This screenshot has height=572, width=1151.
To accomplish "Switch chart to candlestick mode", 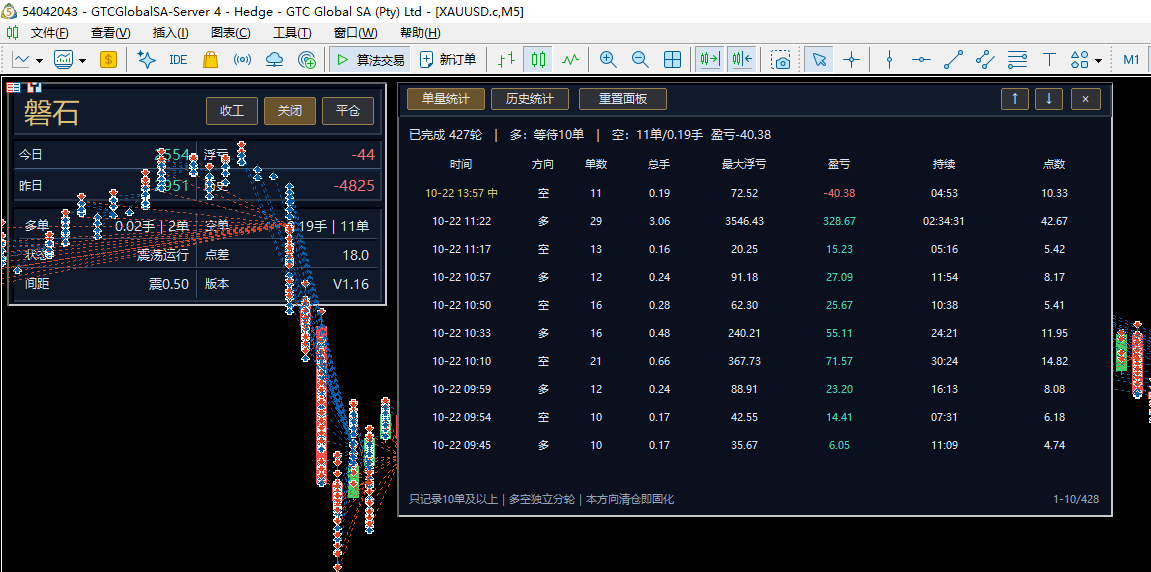I will pos(539,59).
